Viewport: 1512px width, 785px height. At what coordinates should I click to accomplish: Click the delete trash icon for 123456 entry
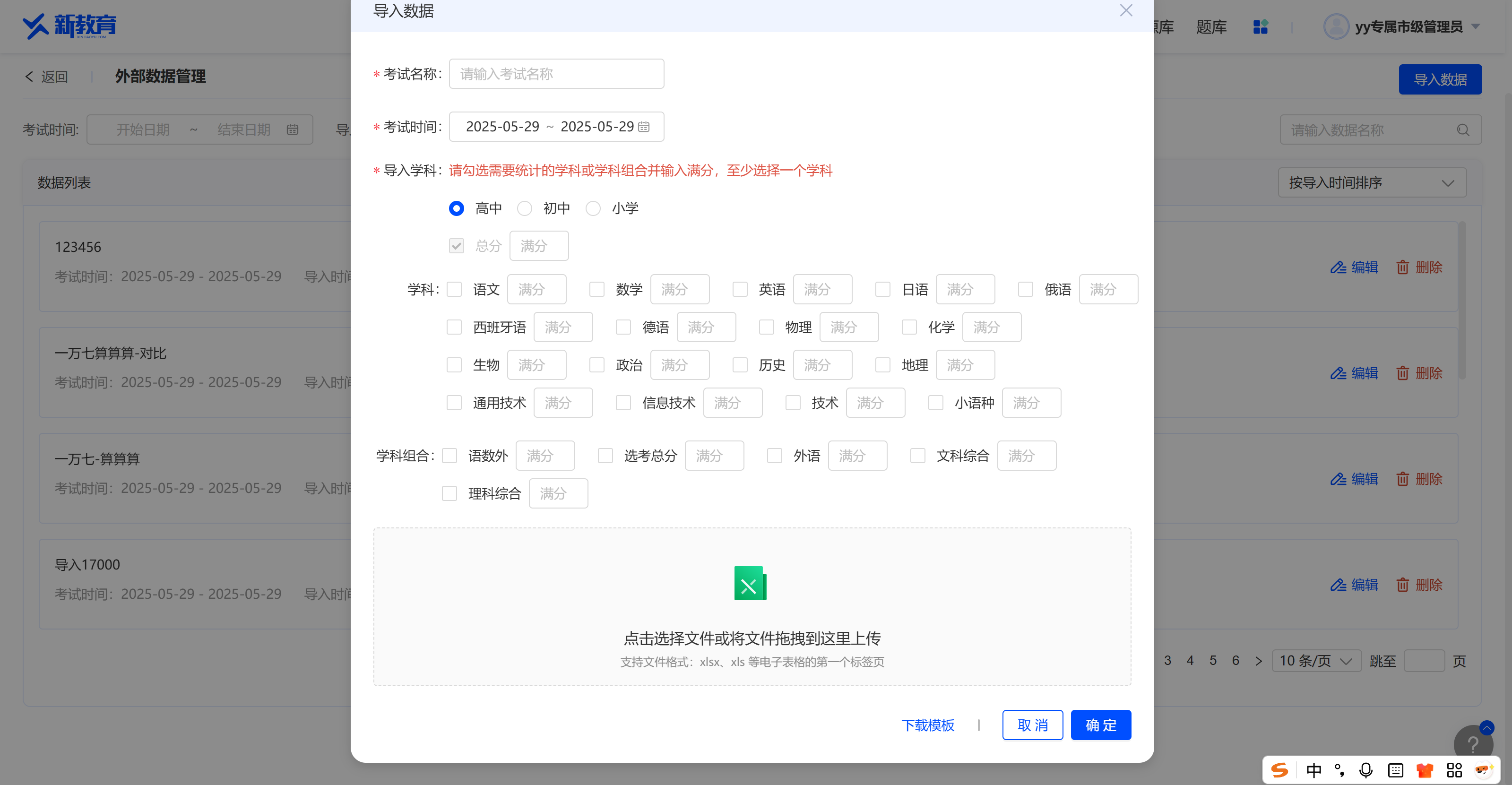click(x=1402, y=267)
